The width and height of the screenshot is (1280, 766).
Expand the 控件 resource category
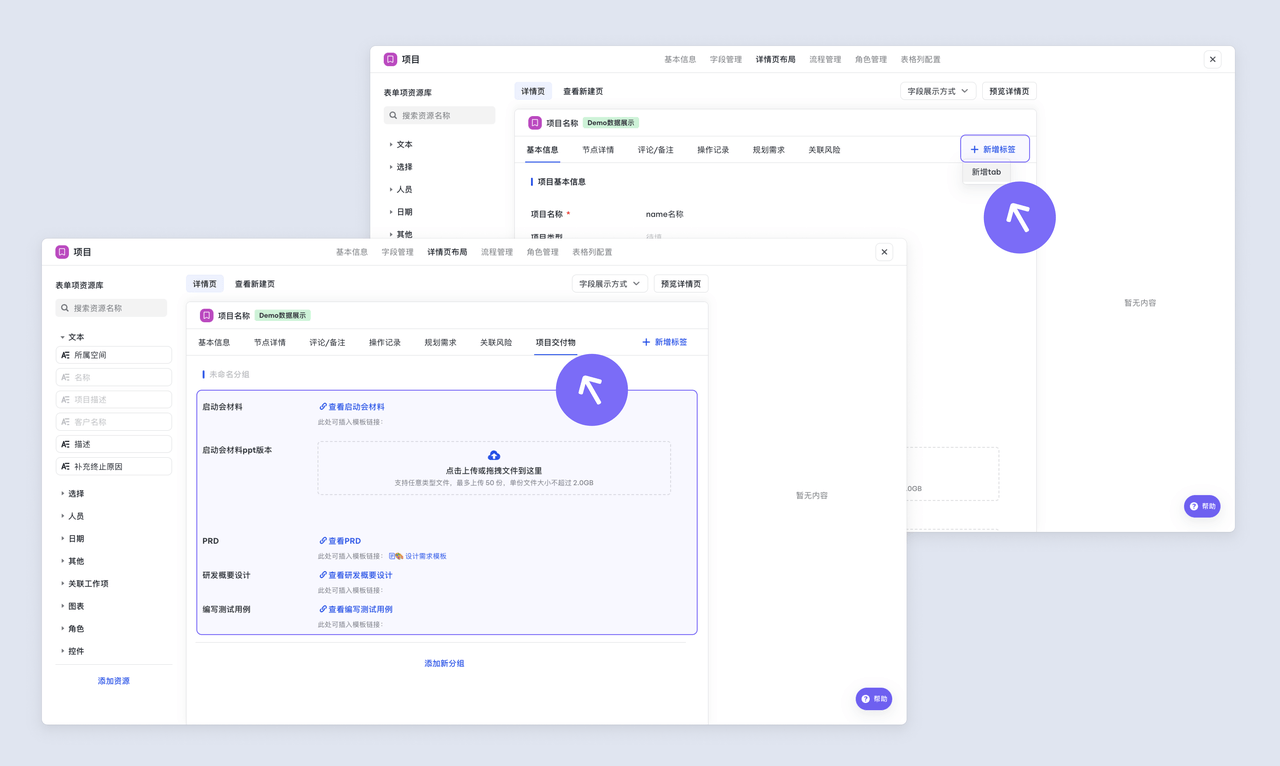[x=62, y=651]
